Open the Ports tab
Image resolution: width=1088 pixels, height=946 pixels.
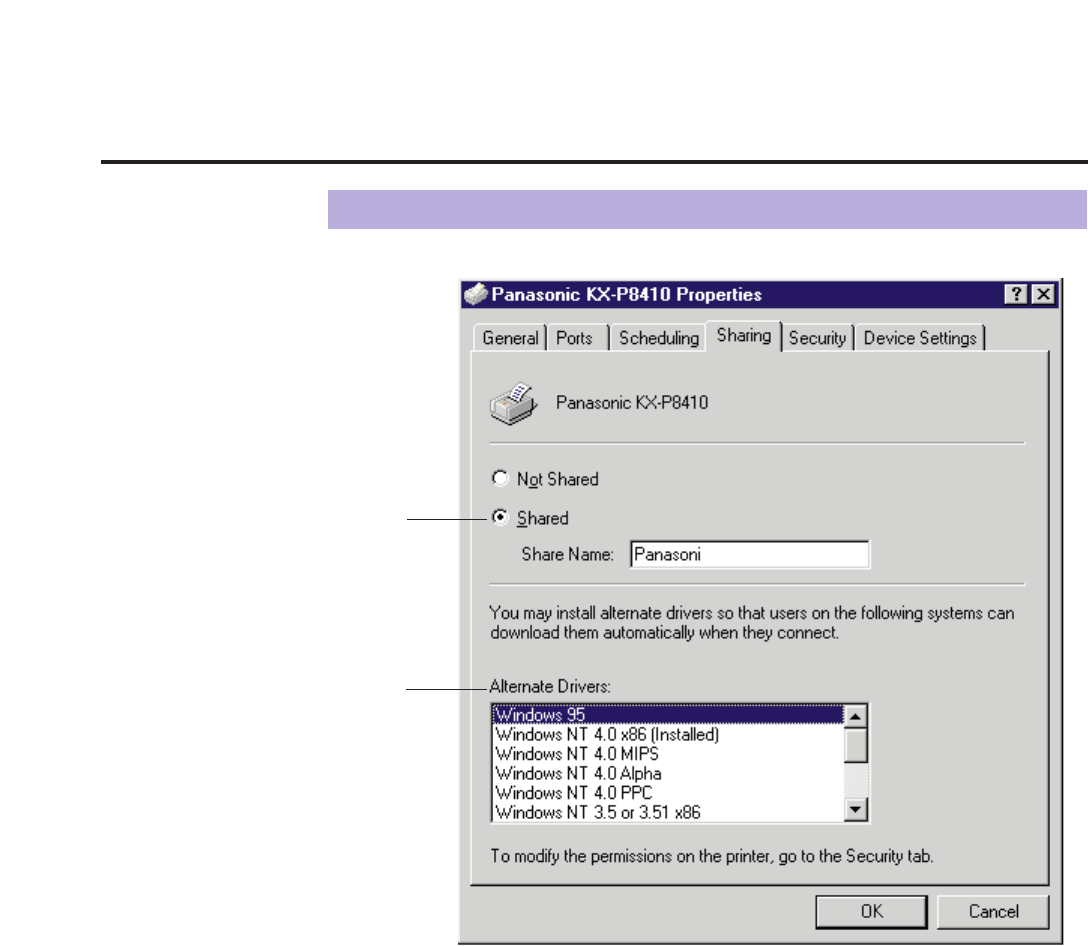[x=577, y=338]
